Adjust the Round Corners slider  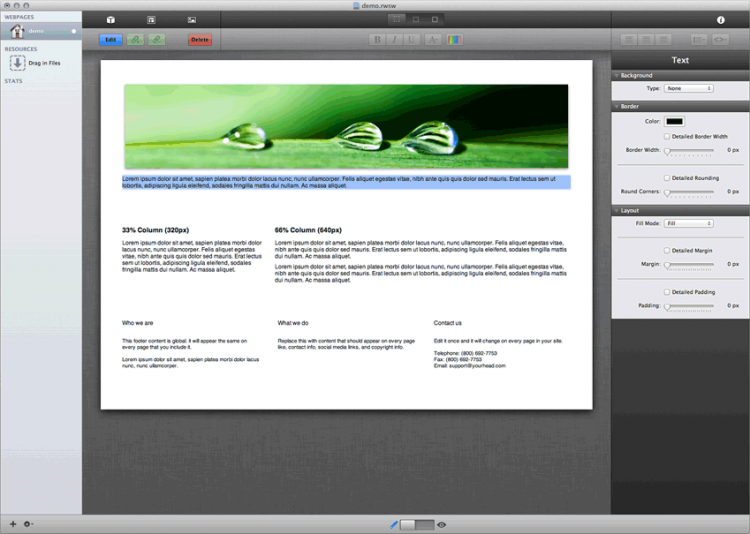click(x=689, y=192)
